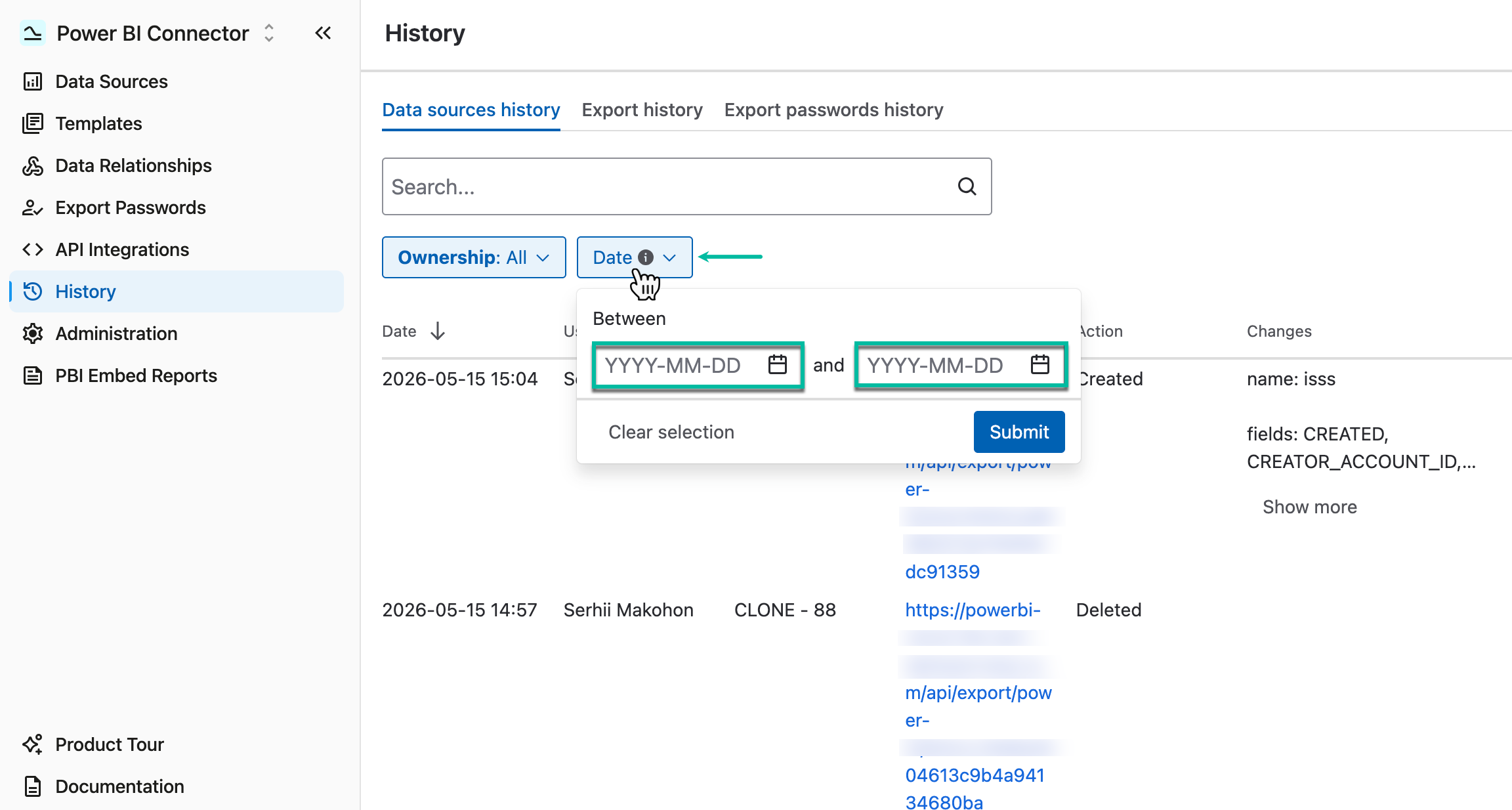
Task: Open Data Sources in the sidebar
Action: (112, 81)
